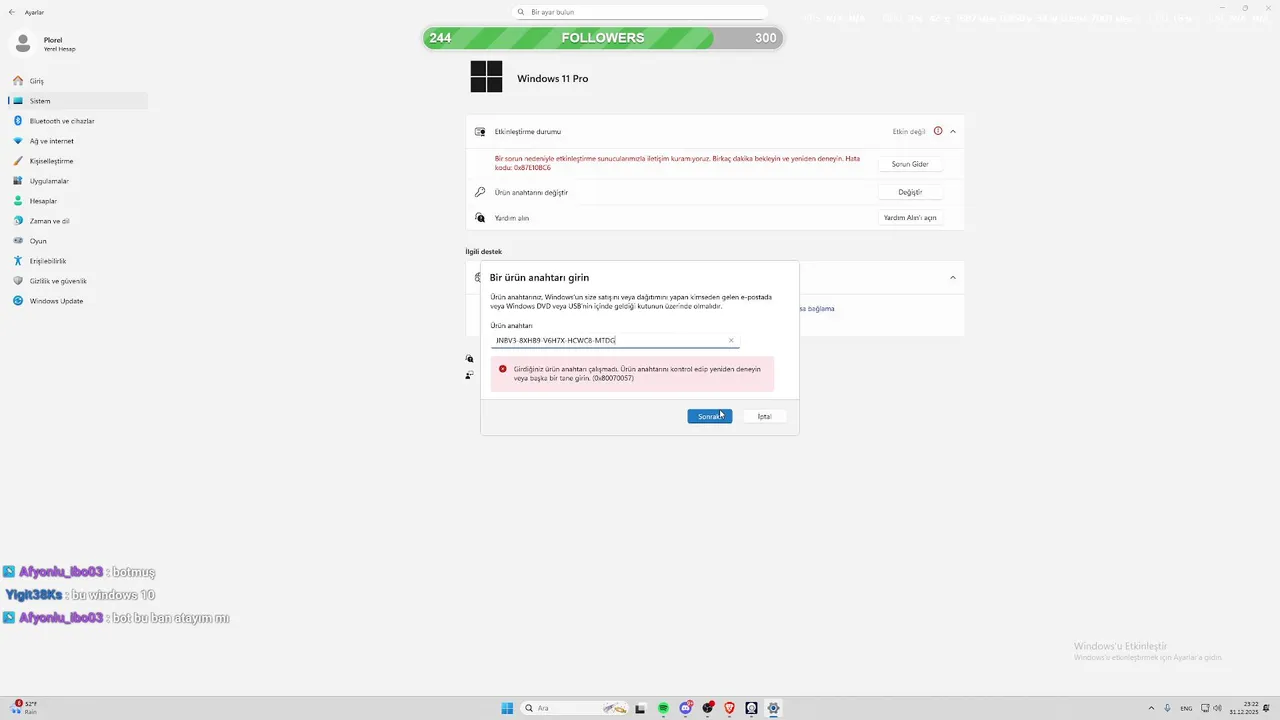1280x720 pixels.
Task: Open the Plorel account avatar
Action: 23,44
